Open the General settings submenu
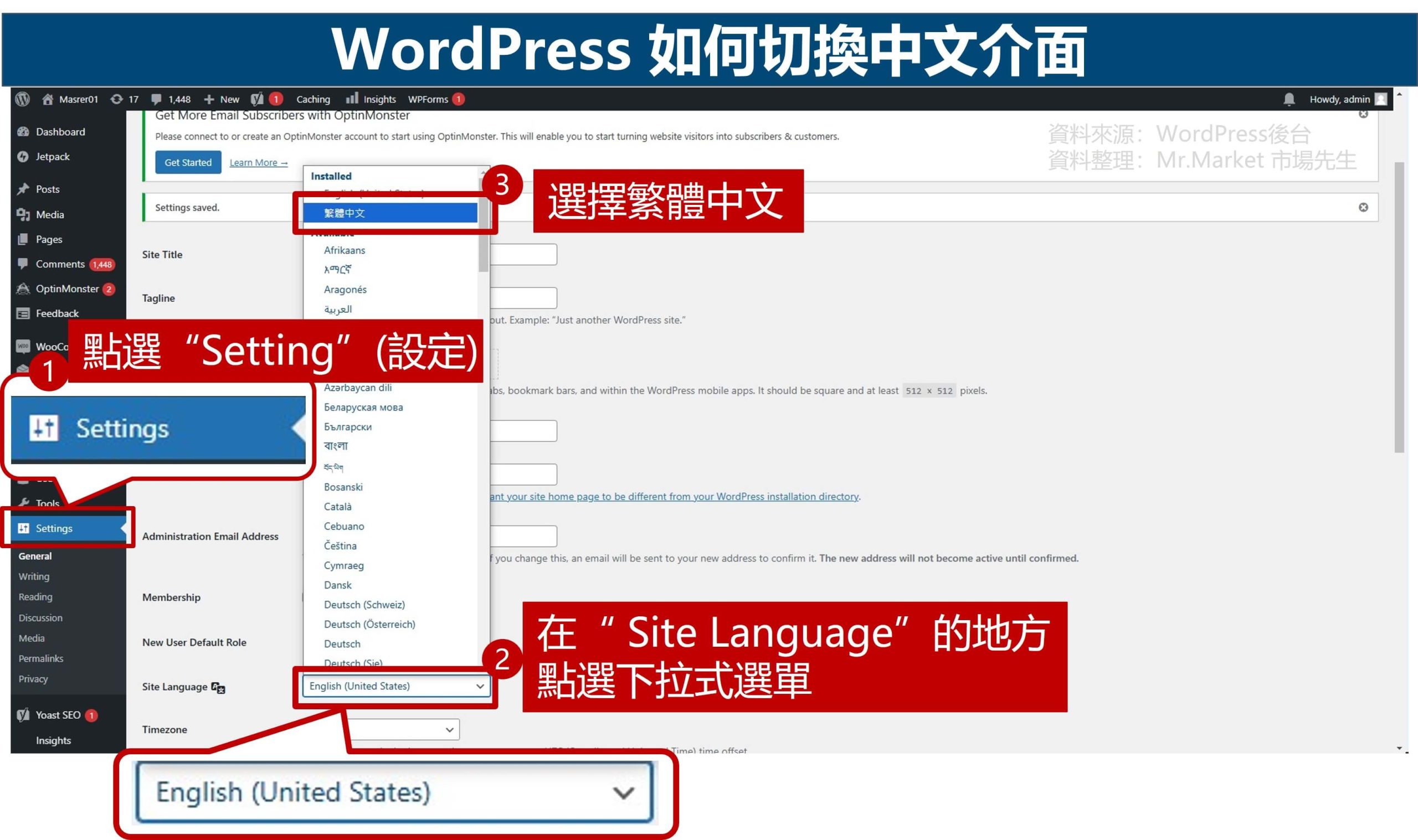The height and width of the screenshot is (840, 1418). click(x=35, y=556)
